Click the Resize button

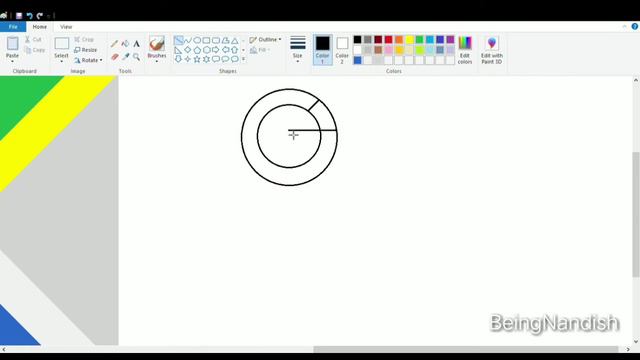86,50
